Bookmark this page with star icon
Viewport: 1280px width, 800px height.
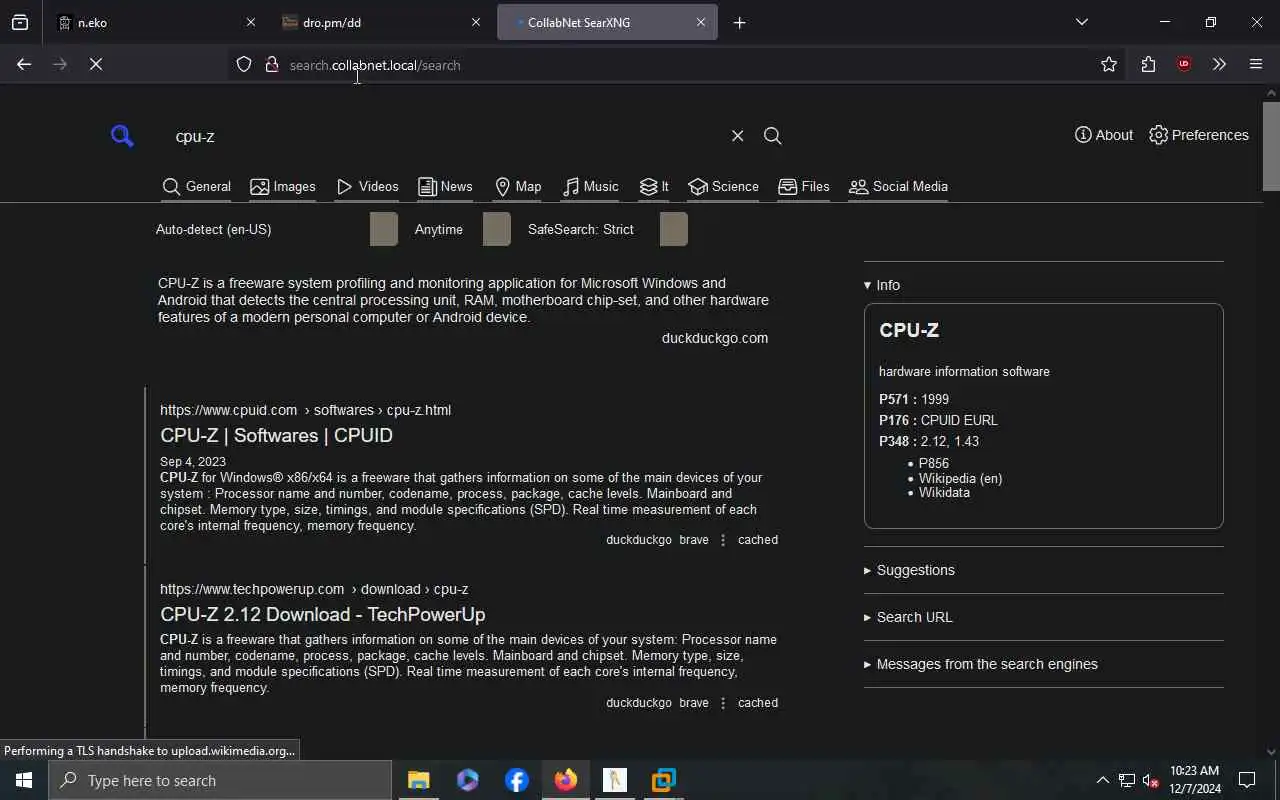click(1109, 64)
